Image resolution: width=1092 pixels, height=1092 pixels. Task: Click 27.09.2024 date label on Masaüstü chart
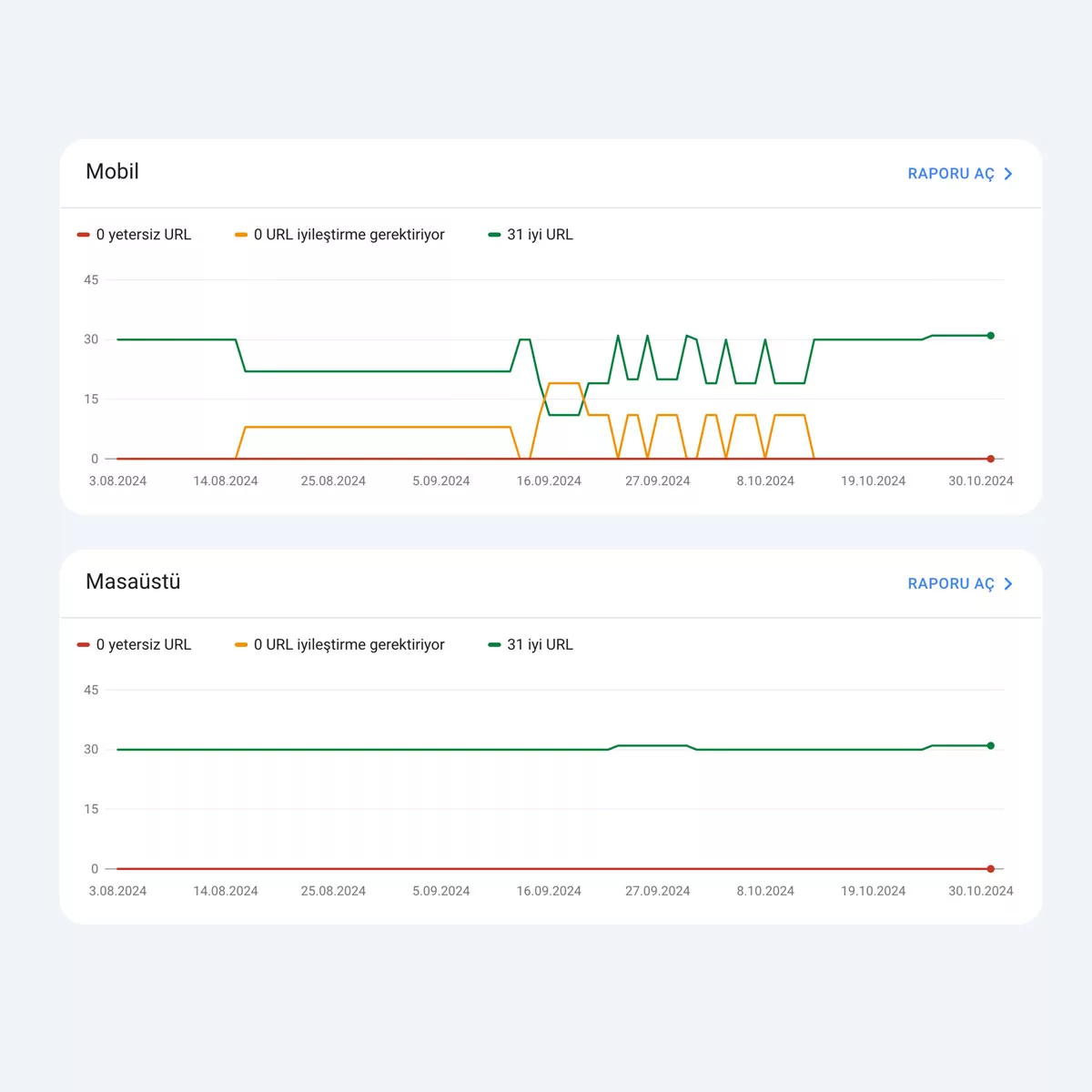[x=657, y=892]
